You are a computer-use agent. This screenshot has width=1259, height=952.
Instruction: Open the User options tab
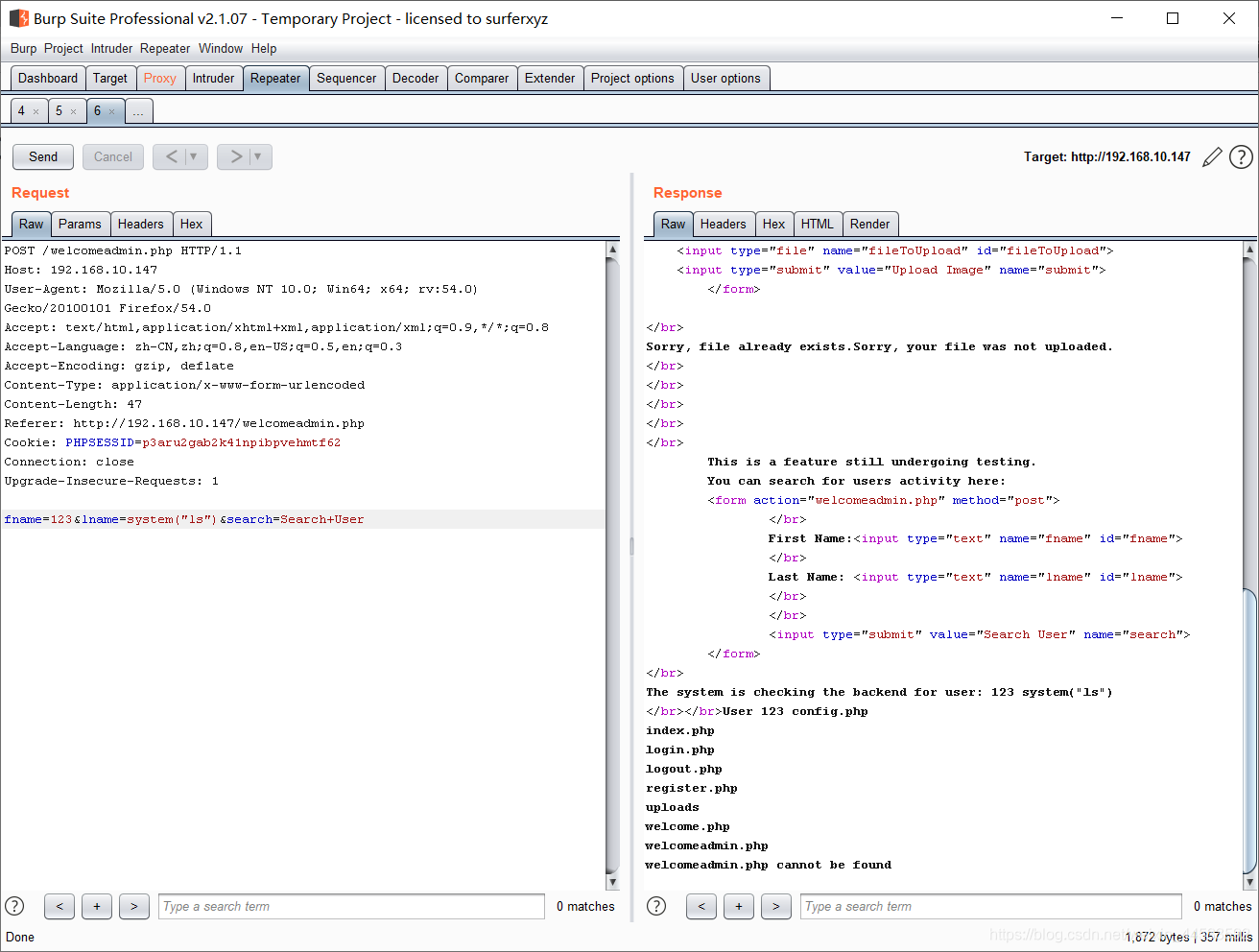[725, 79]
